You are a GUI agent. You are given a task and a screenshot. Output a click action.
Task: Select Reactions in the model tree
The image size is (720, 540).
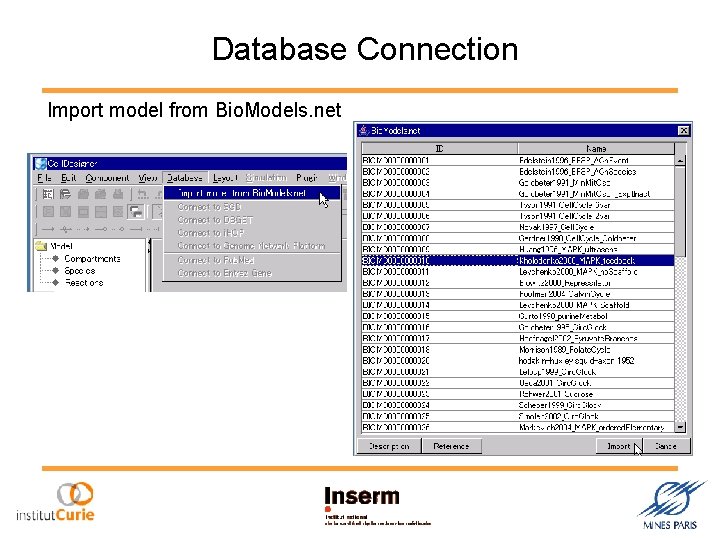(84, 282)
